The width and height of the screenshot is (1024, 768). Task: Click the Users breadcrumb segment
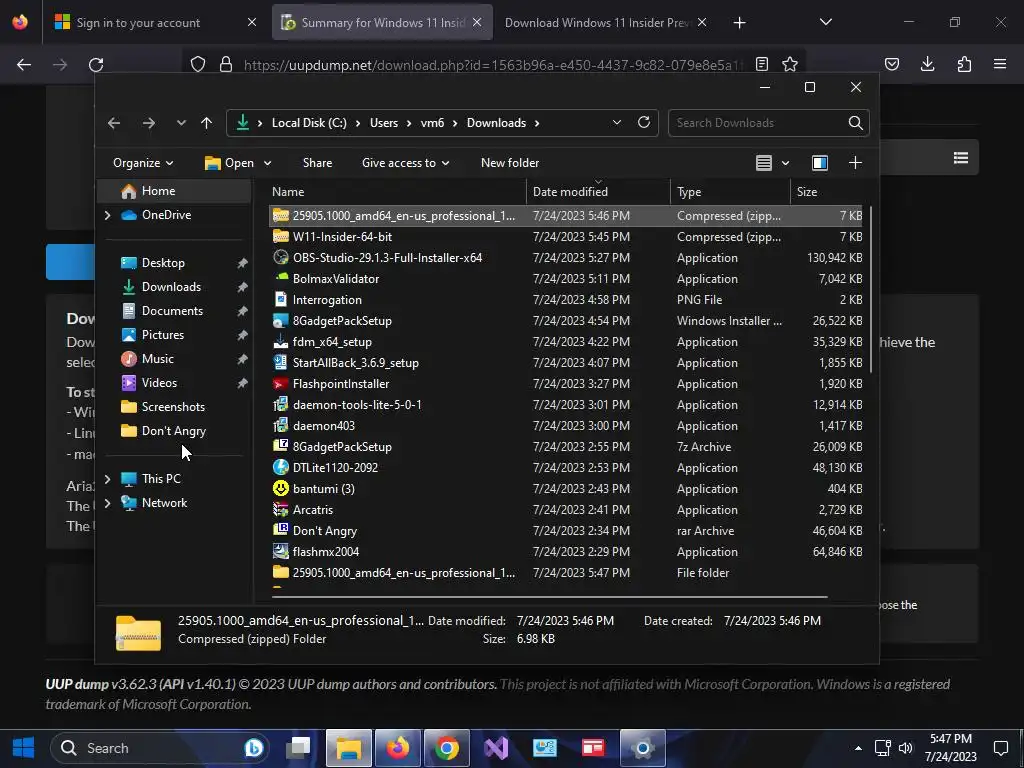[383, 123]
